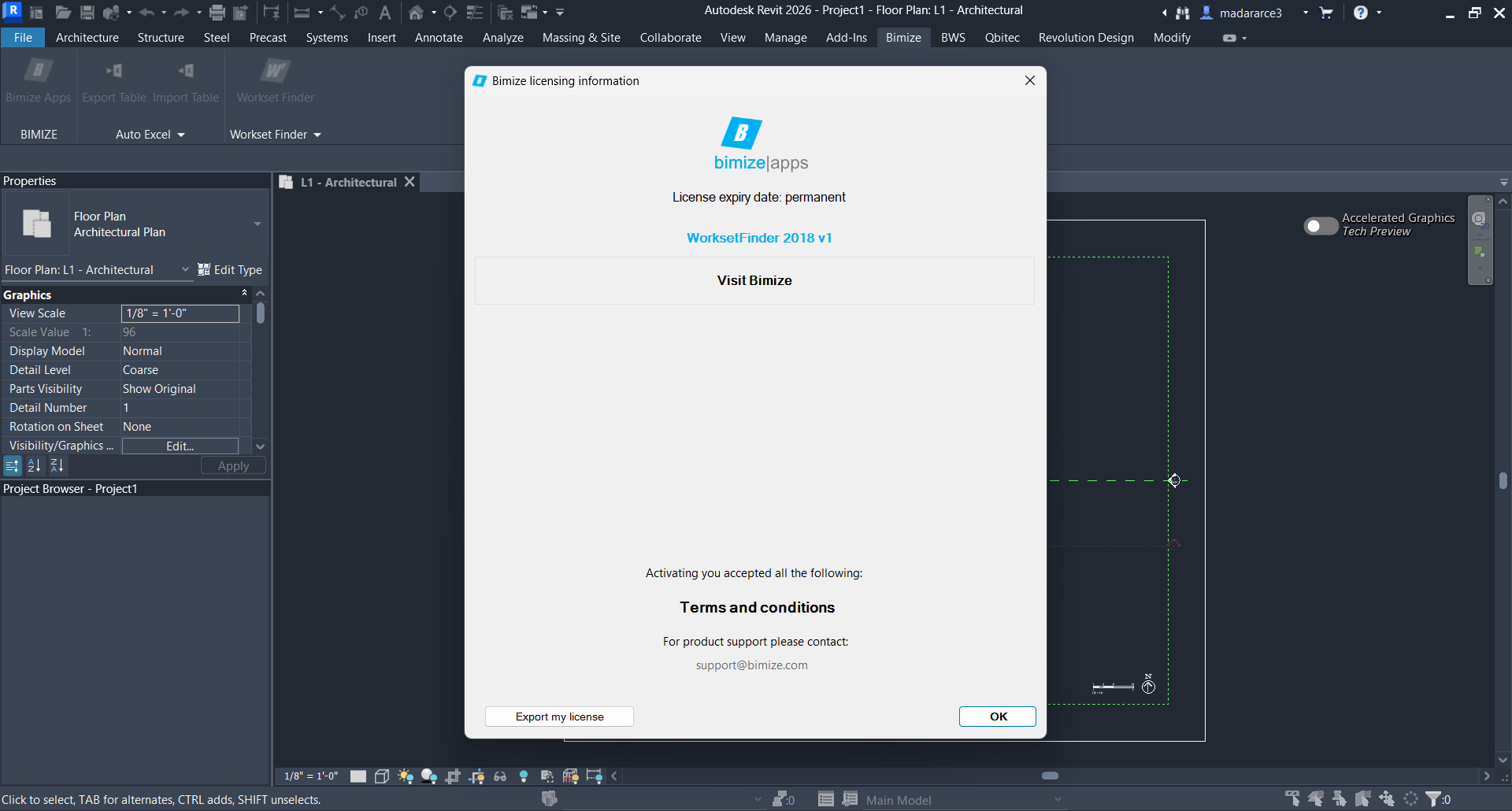Click the Visual Style icon in view control bar

pyautogui.click(x=382, y=776)
